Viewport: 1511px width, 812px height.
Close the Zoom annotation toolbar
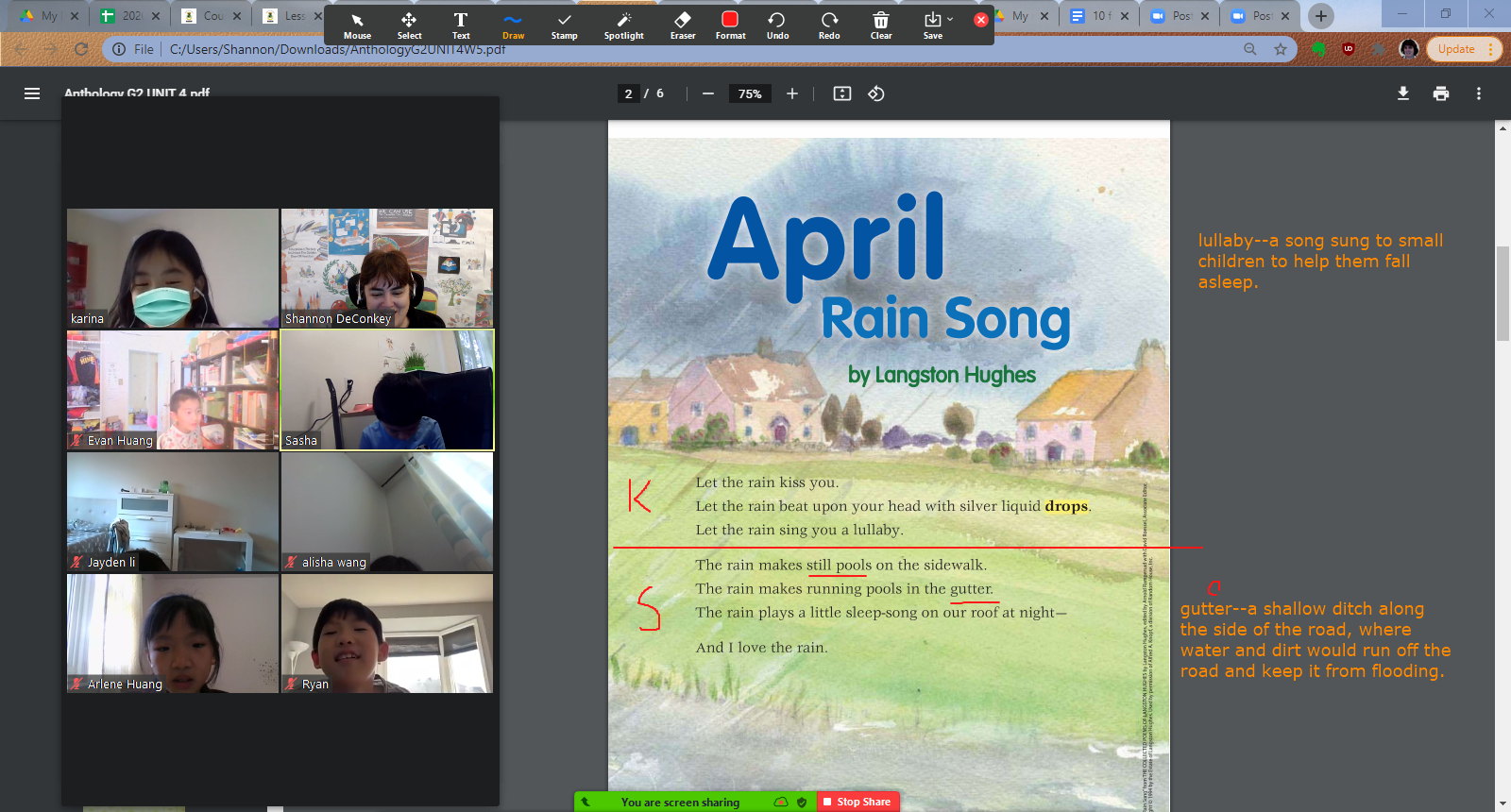click(x=981, y=20)
